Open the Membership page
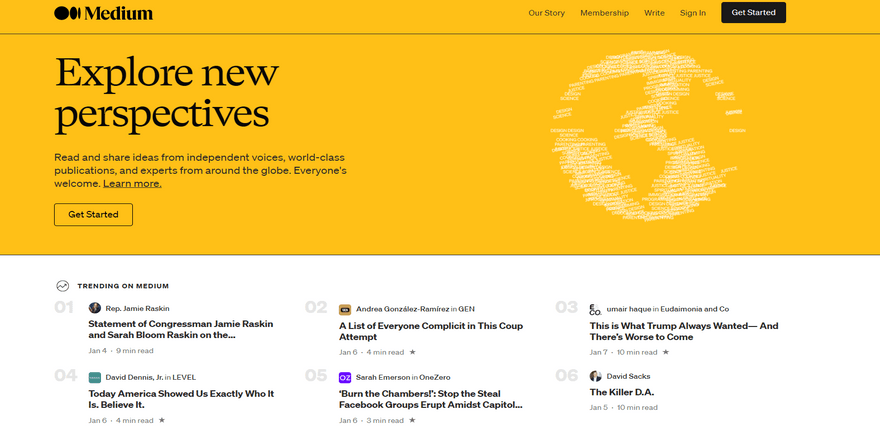This screenshot has width=880, height=440. 604,13
